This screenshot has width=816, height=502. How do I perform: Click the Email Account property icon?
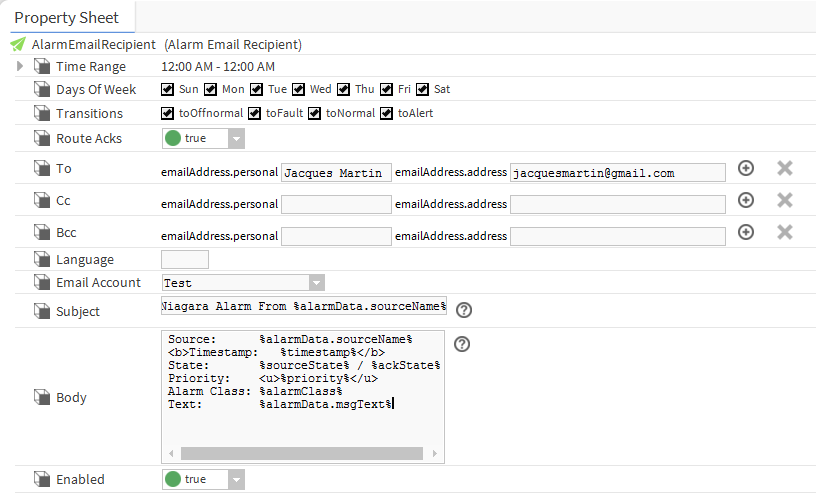click(42, 283)
